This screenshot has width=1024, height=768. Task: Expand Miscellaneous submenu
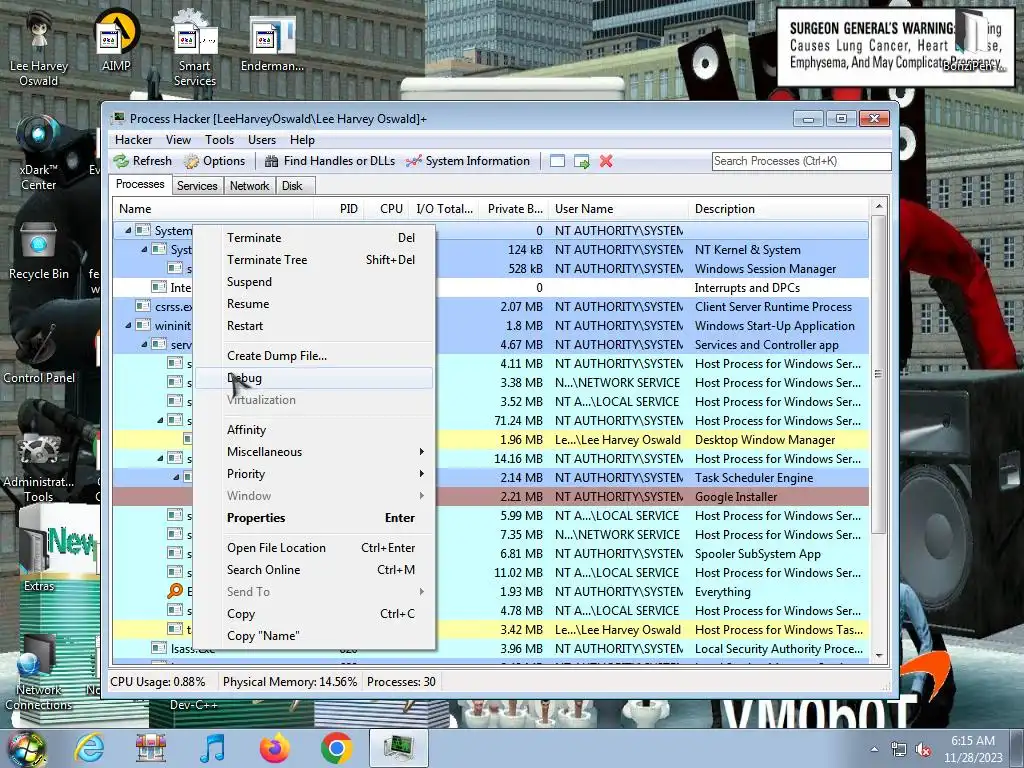[314, 452]
